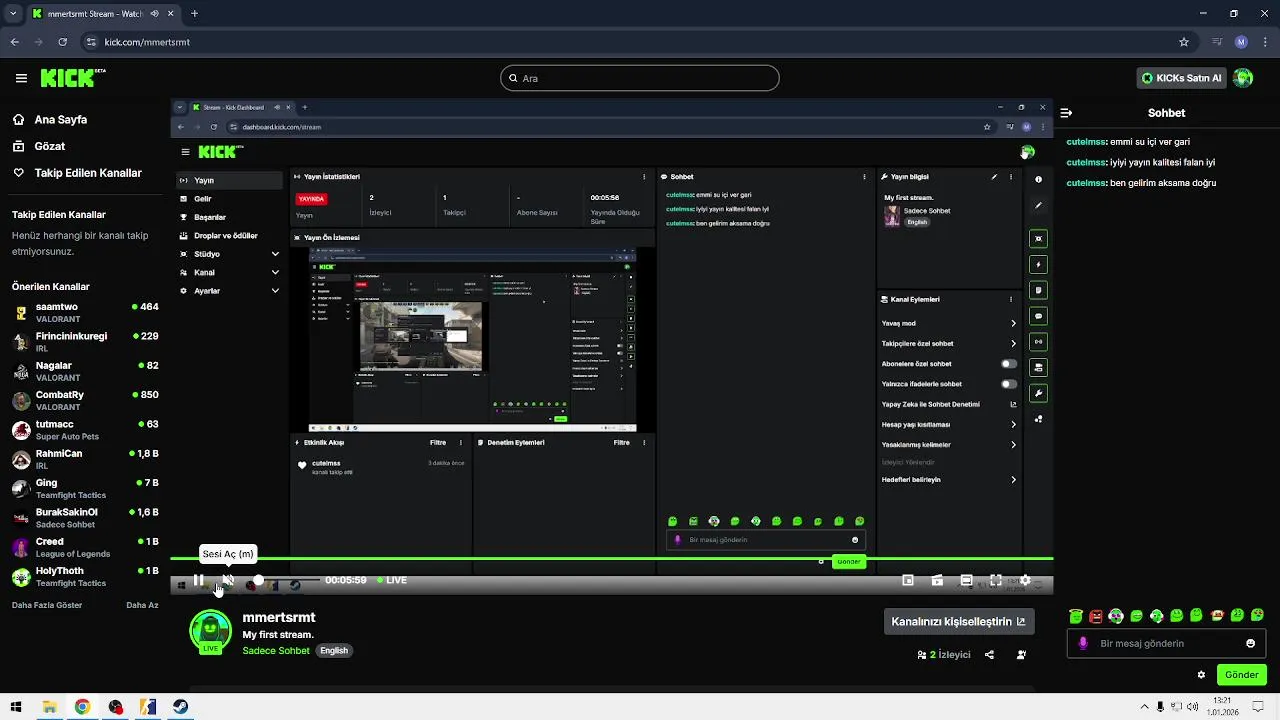Open CombatRy recommended channel
Screen dimensions: 1280x720
[85, 401]
